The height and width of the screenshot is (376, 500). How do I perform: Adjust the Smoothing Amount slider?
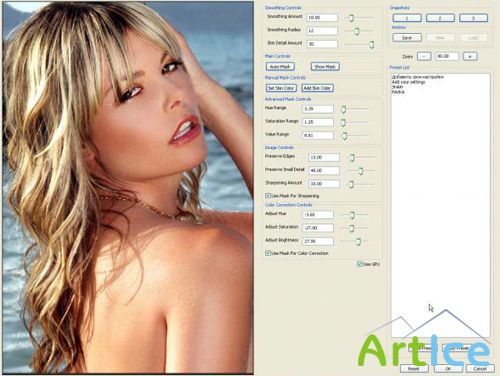pyautogui.click(x=351, y=18)
